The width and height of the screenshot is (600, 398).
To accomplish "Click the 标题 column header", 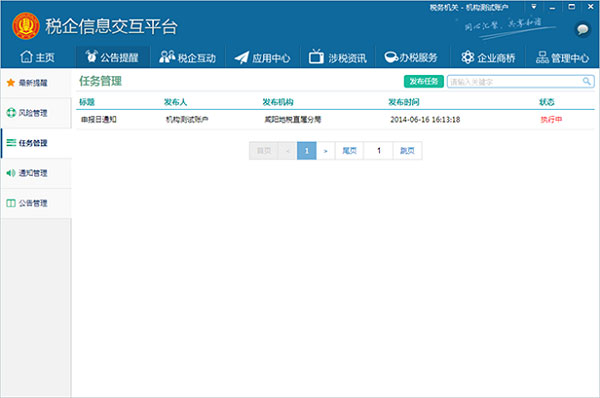I will [87, 102].
